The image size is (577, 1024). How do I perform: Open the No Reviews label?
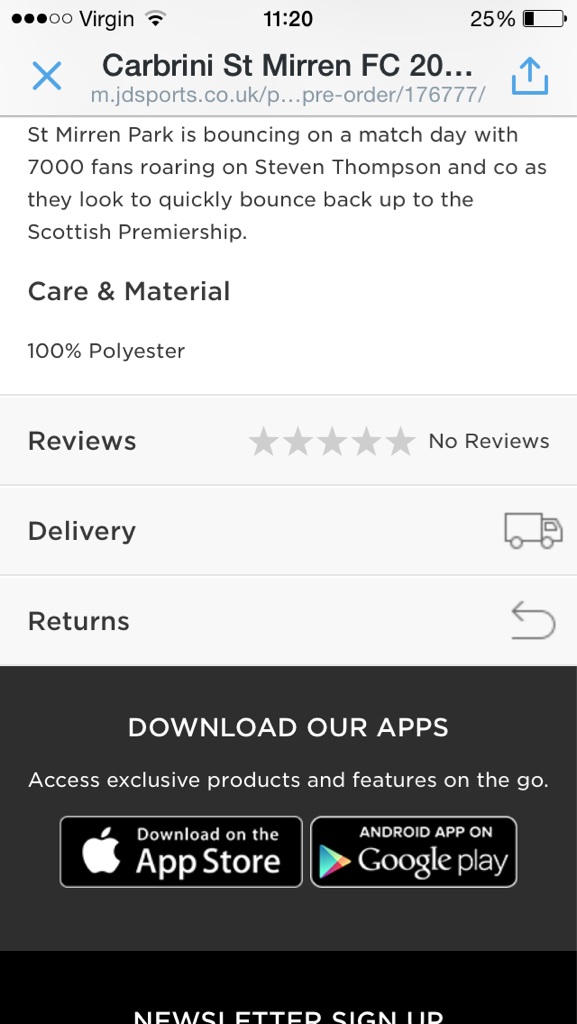pyautogui.click(x=489, y=441)
